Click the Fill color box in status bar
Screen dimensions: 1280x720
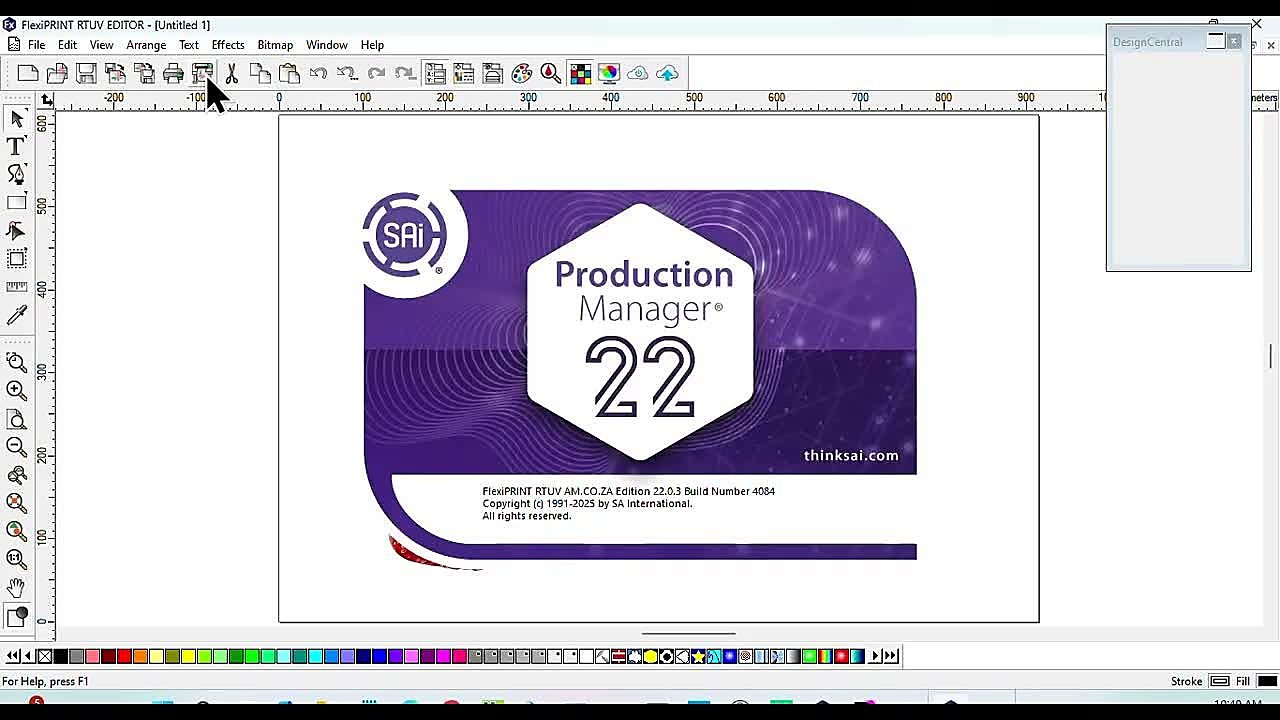point(1267,681)
